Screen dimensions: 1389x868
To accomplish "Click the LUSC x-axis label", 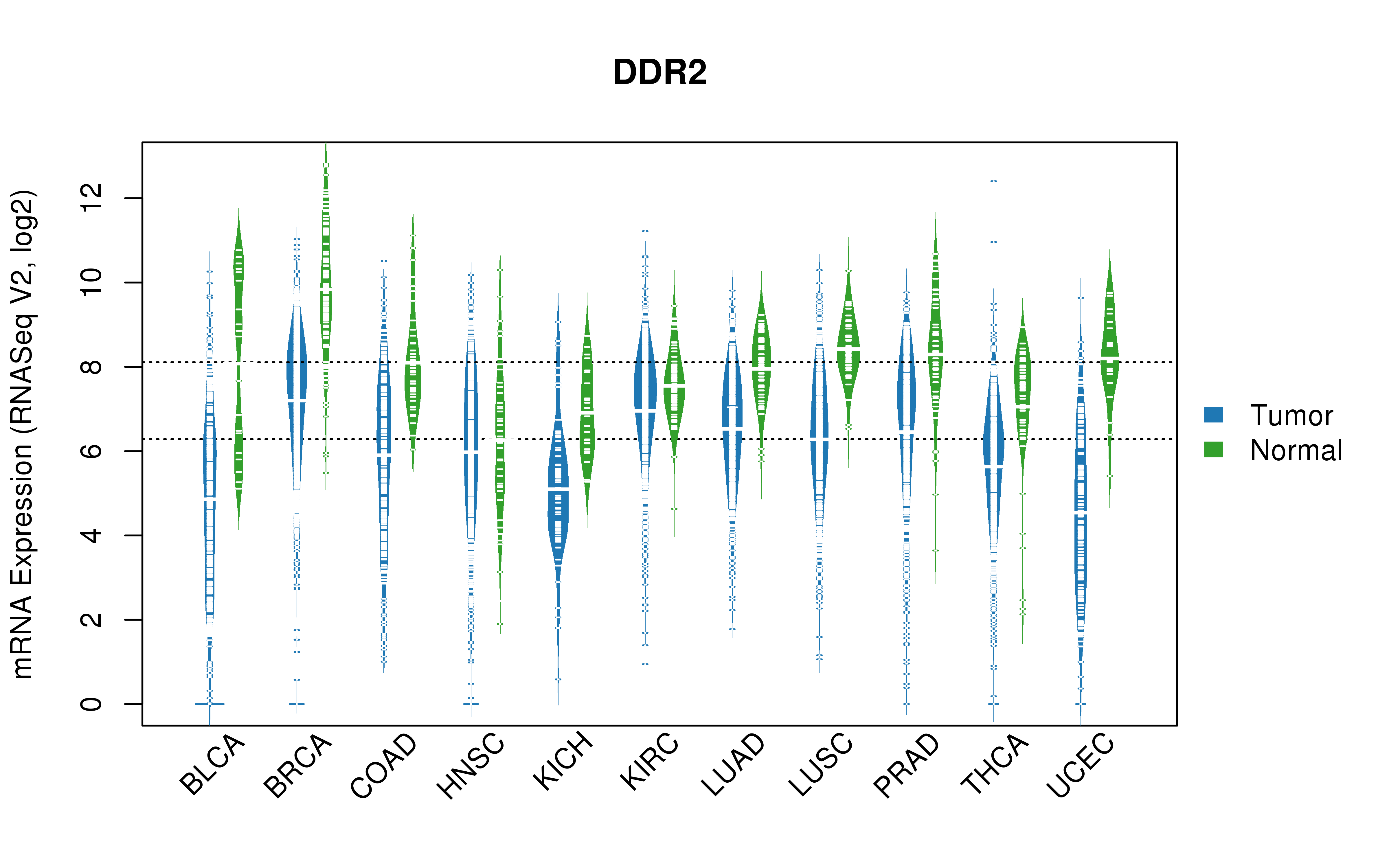I will pos(820,765).
